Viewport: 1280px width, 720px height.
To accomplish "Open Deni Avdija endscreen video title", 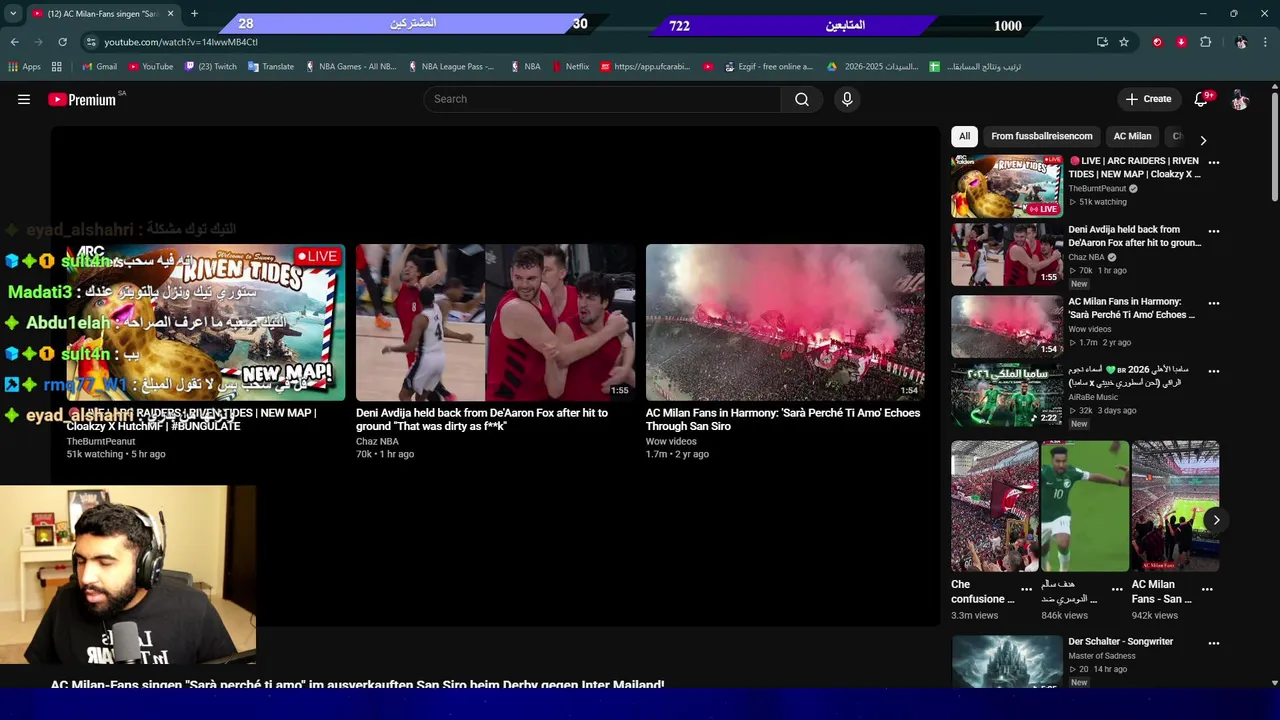I will tap(482, 419).
